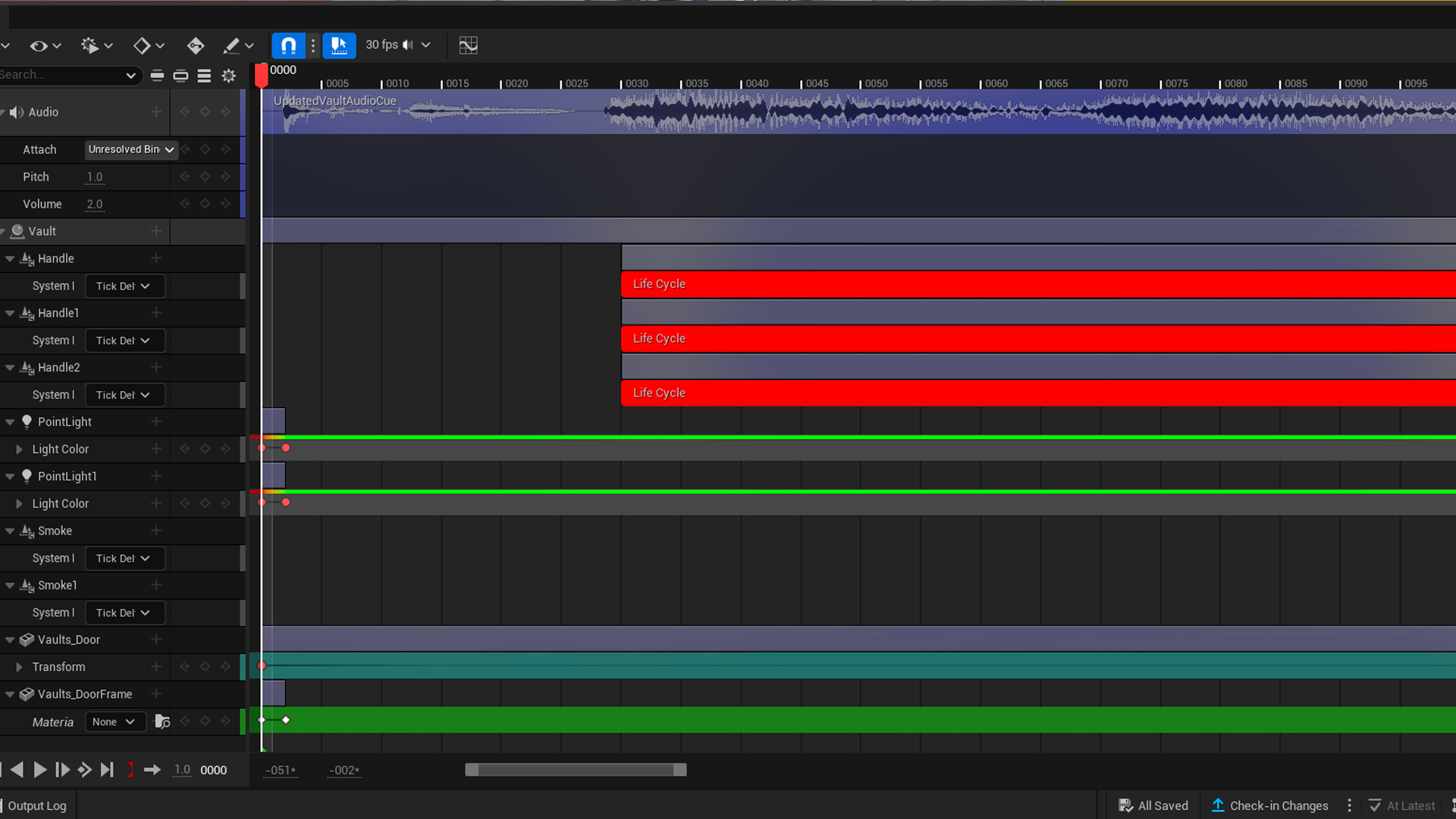Open the Output Log tab
1456x819 pixels.
pos(36,805)
